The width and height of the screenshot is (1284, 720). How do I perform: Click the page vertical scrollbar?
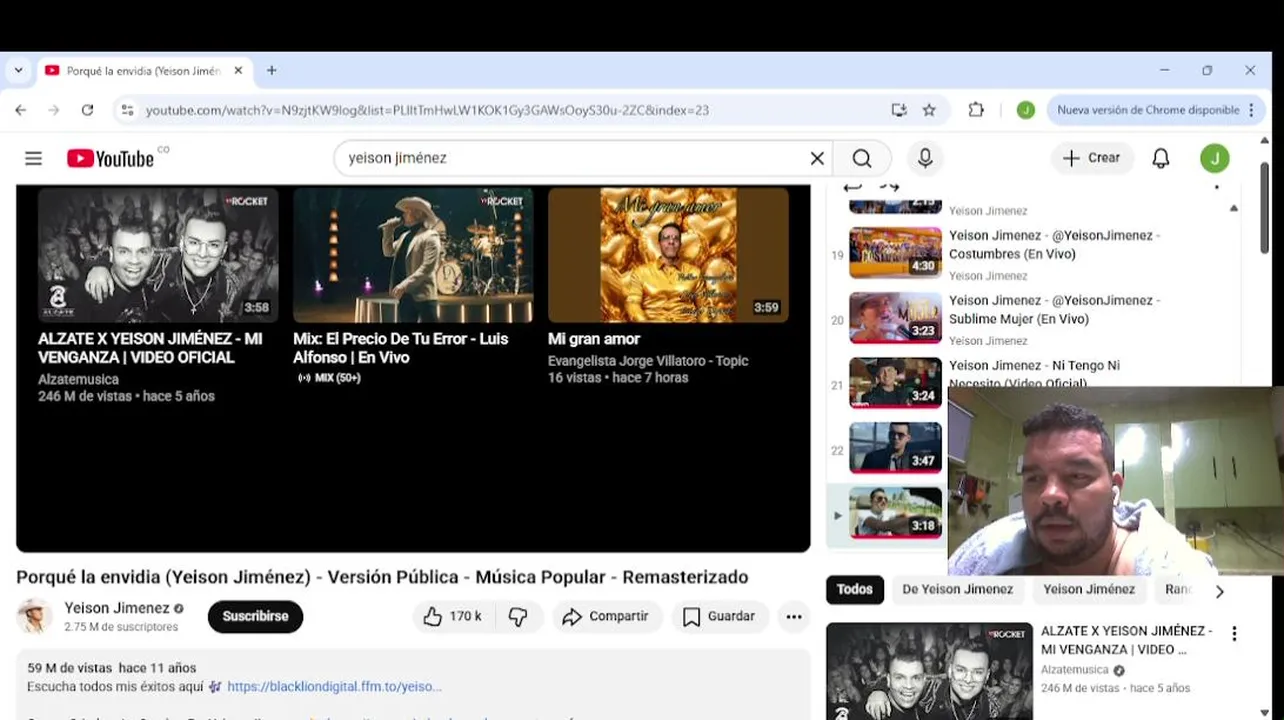pyautogui.click(x=1265, y=208)
